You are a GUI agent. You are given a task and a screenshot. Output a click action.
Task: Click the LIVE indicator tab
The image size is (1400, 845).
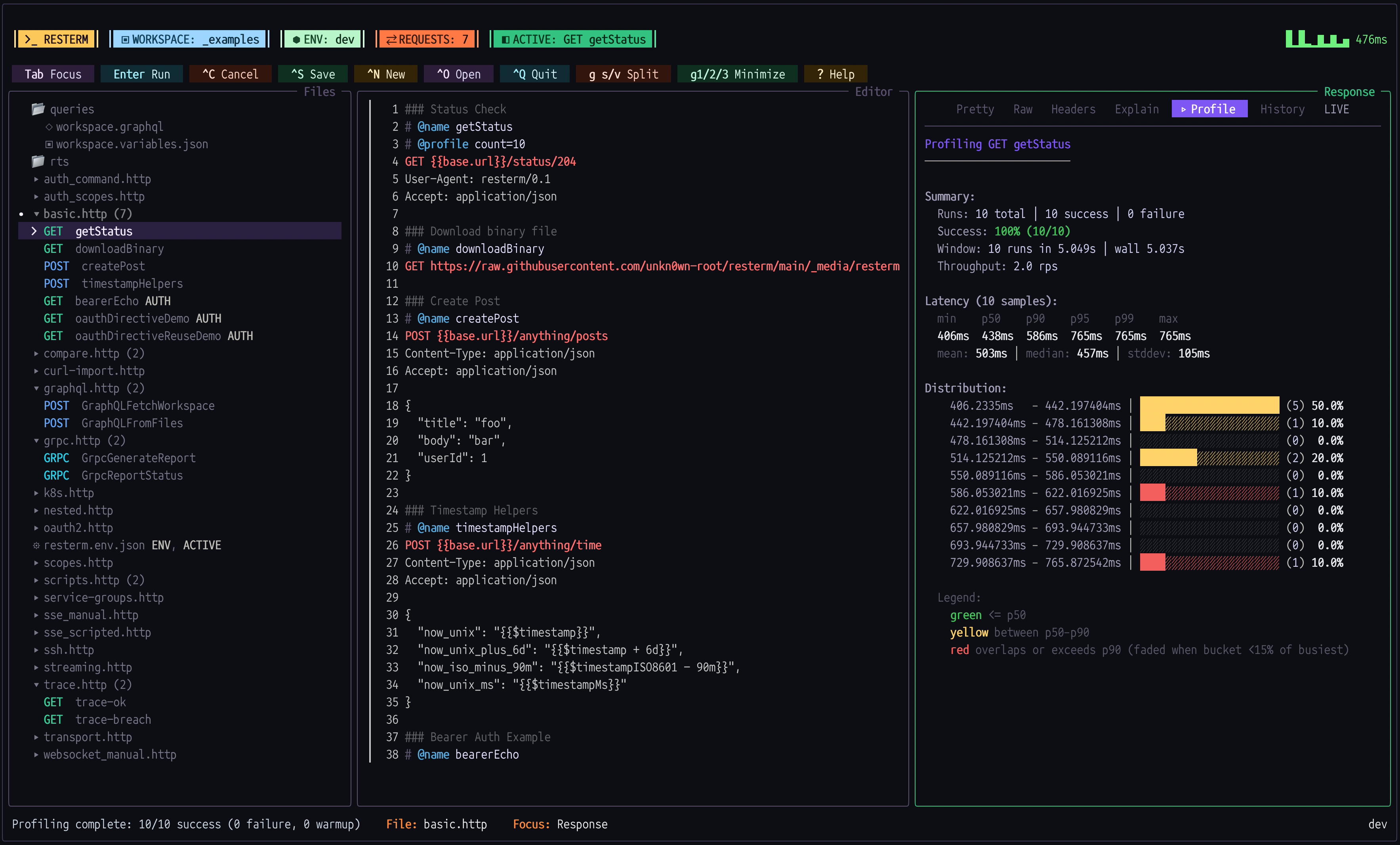pyautogui.click(x=1336, y=109)
